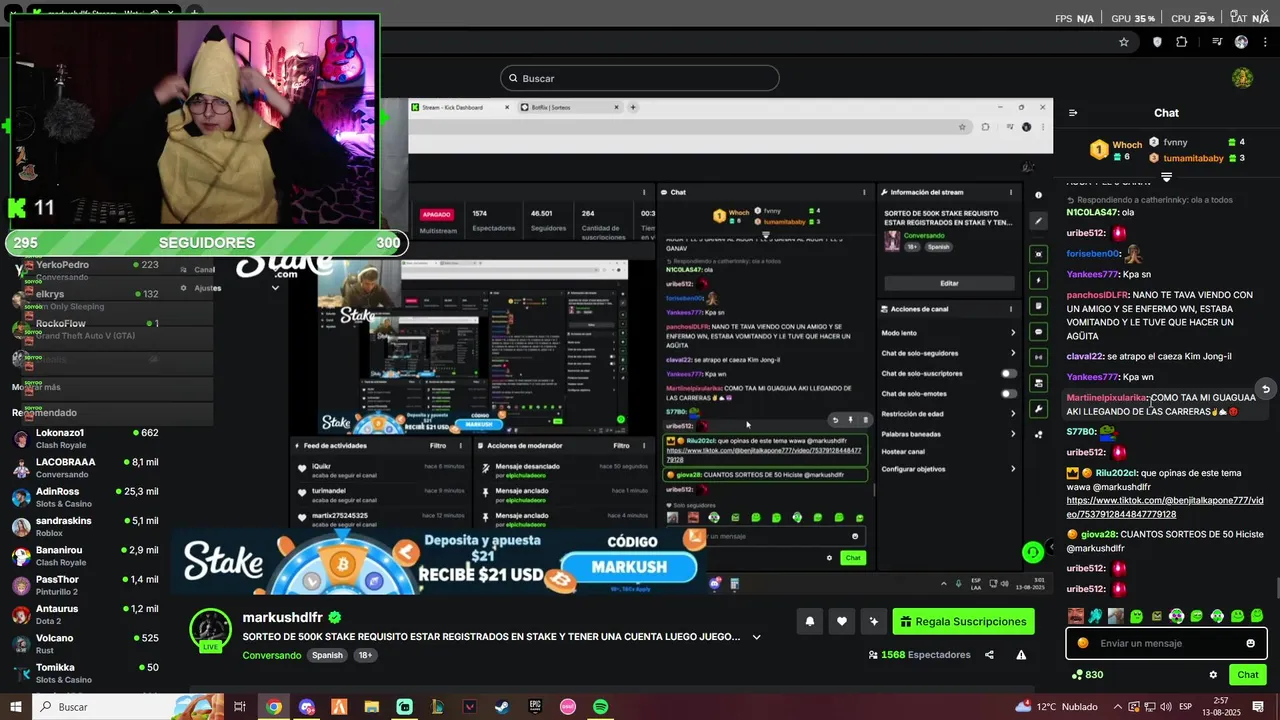The image size is (1280, 720).
Task: Click Stake promo banner over the stream
Action: pyautogui.click(x=440, y=560)
